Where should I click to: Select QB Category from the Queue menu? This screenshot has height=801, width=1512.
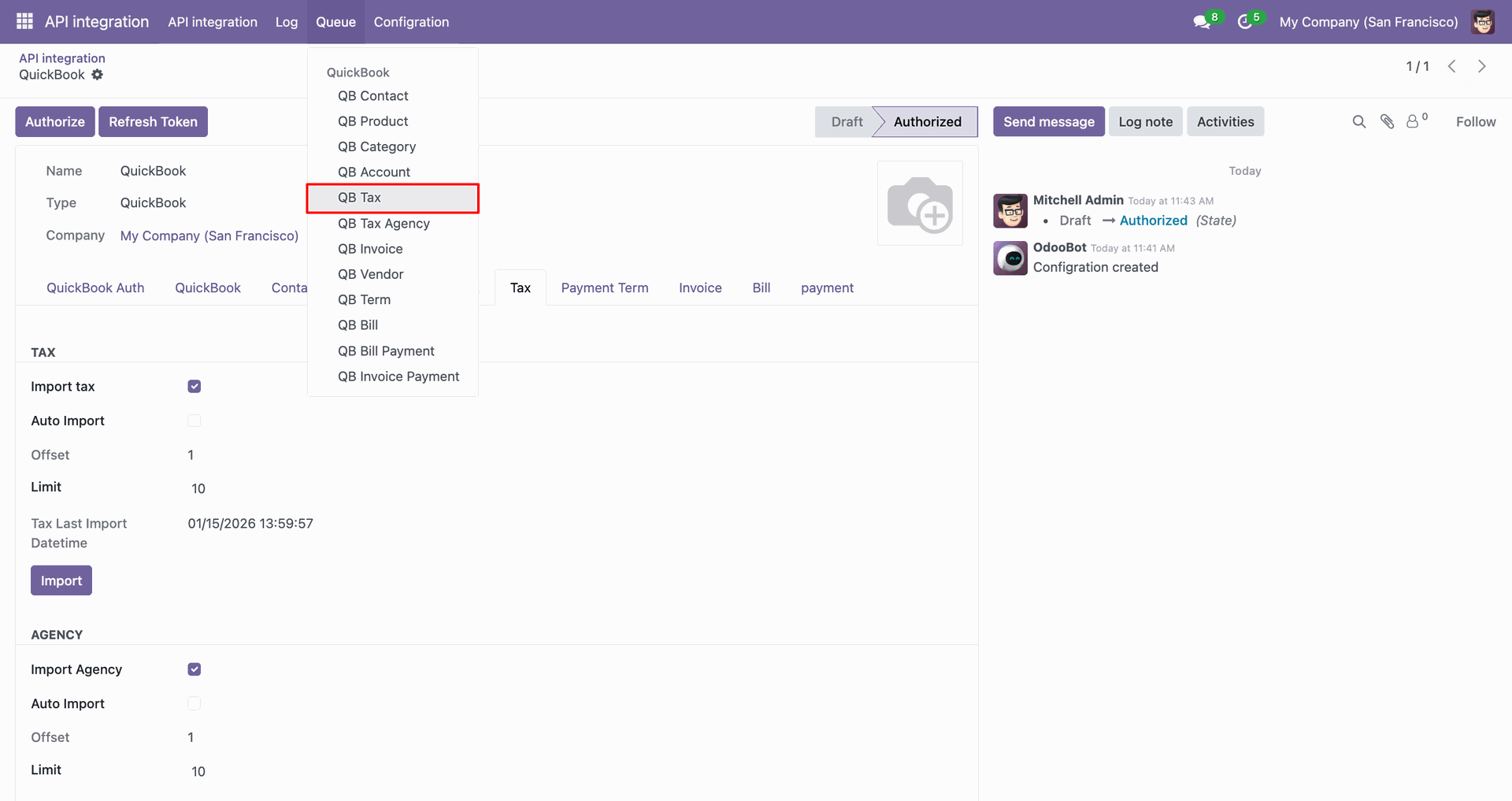point(392,146)
